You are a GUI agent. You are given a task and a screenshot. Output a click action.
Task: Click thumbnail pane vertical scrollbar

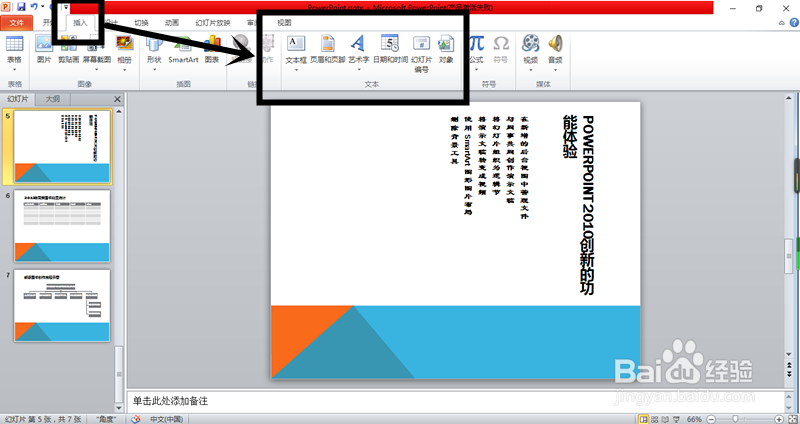click(119, 375)
